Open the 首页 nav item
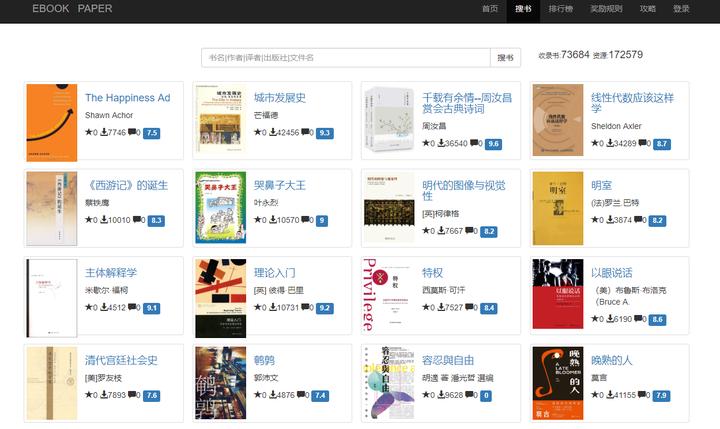The height and width of the screenshot is (429, 720). (x=489, y=9)
